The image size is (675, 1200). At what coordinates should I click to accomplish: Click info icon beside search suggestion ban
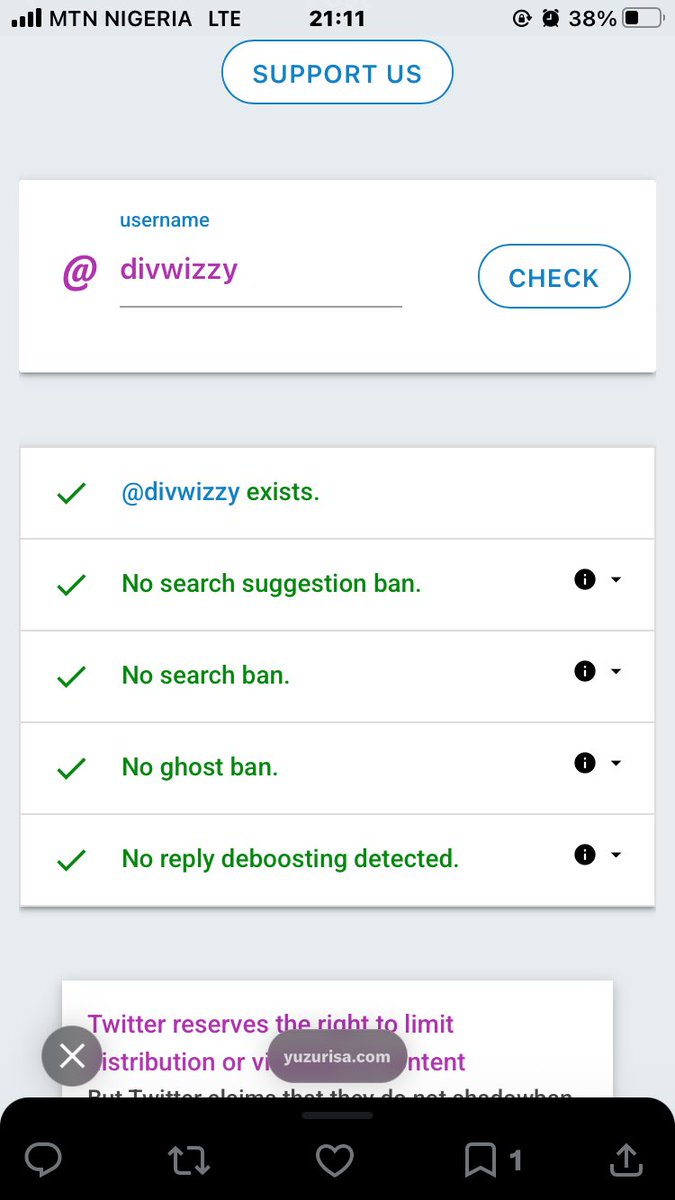(585, 579)
